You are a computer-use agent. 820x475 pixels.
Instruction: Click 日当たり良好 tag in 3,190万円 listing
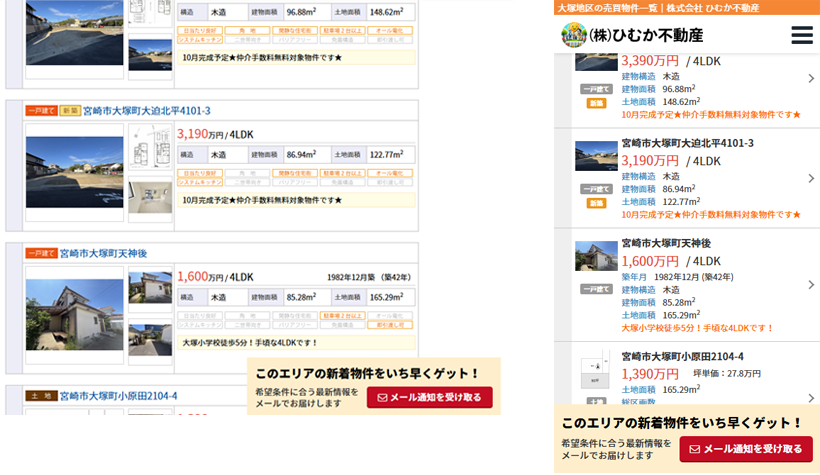(x=200, y=173)
